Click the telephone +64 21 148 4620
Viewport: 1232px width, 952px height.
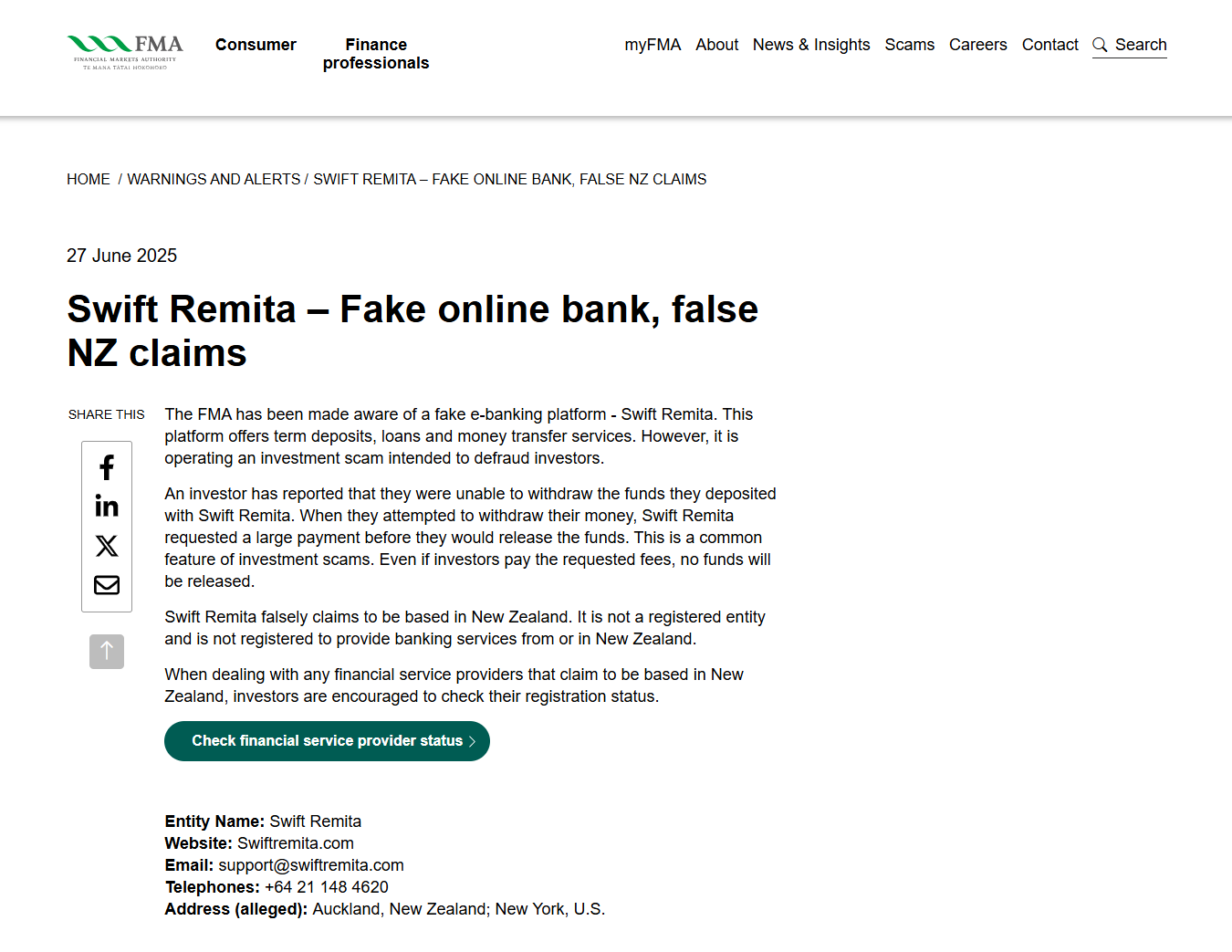click(x=327, y=887)
